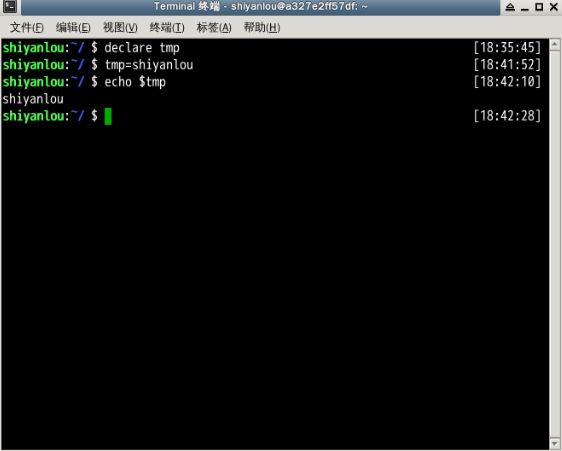Screen dimensions: 562x451
Task: Click the roll-up window icon
Action: tap(510, 7)
